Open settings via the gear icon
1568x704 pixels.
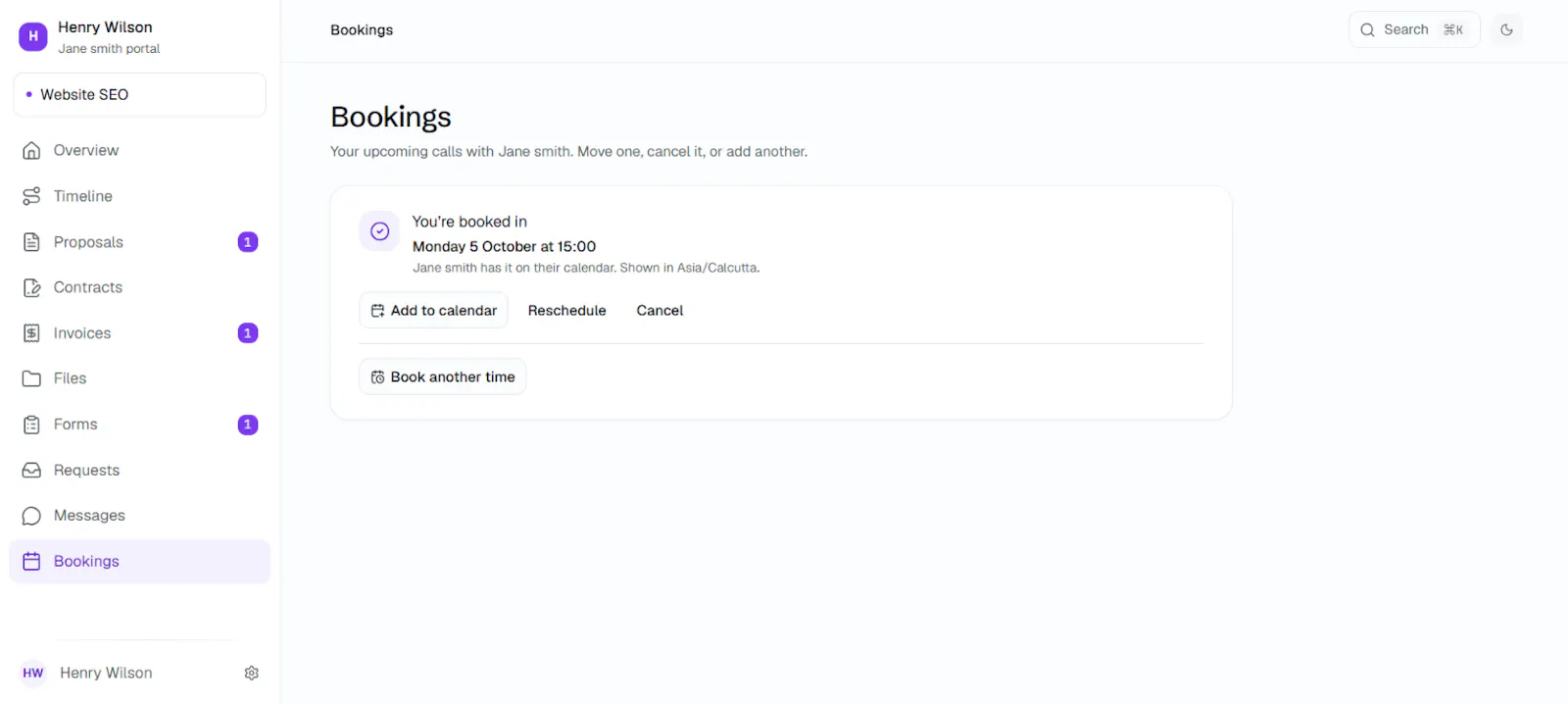pos(252,673)
